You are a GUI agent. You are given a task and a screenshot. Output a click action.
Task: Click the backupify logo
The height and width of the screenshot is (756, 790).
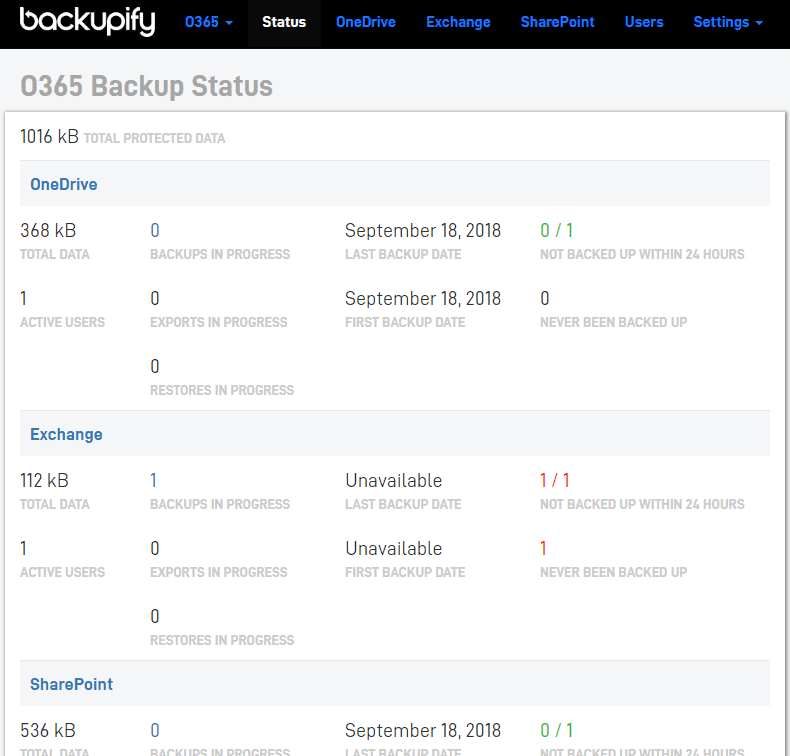click(x=87, y=22)
